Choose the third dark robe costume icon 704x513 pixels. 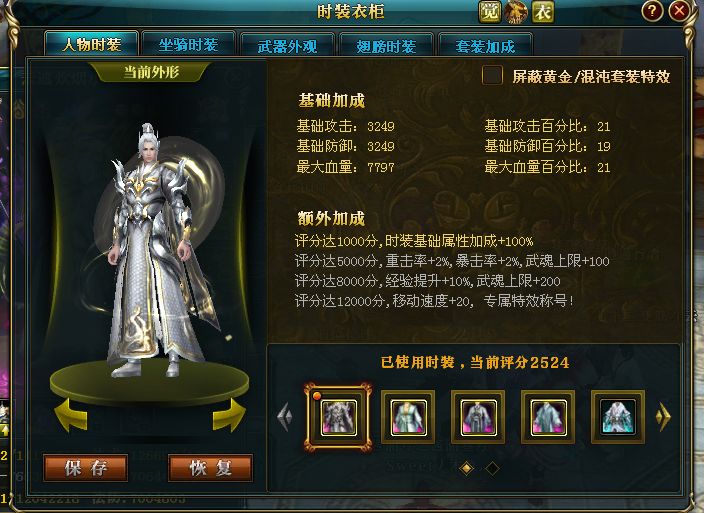click(x=478, y=417)
